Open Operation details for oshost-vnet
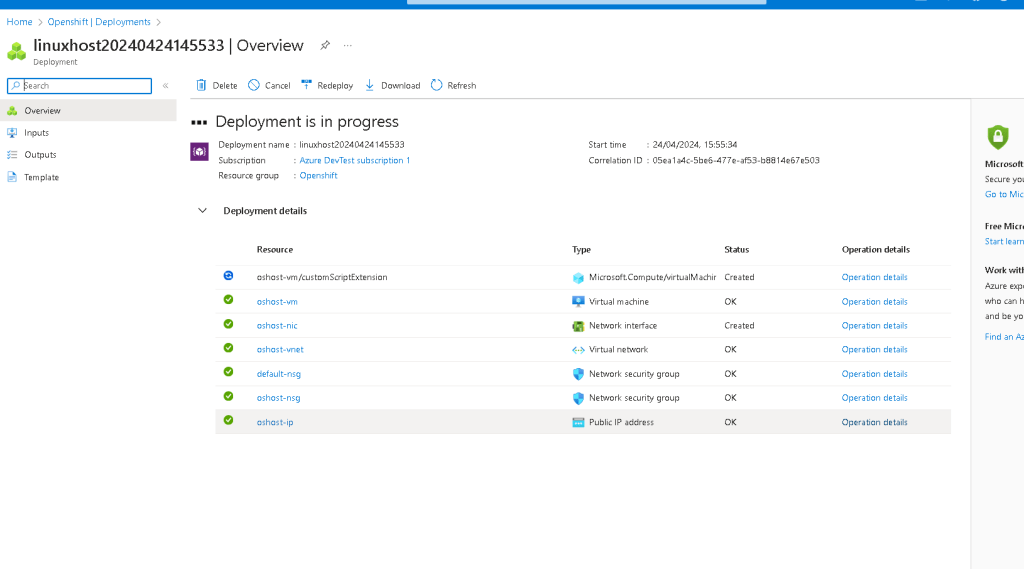The width and height of the screenshot is (1024, 569). pos(874,350)
